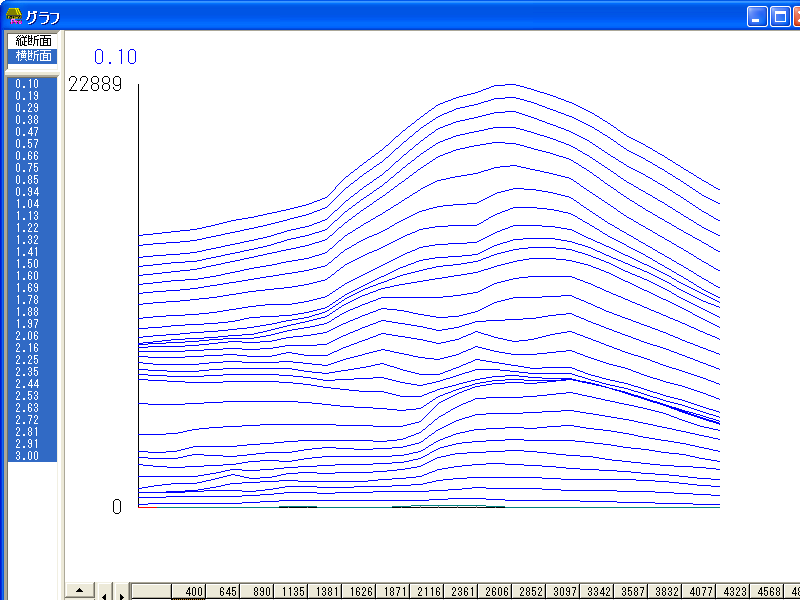Viewport: 800px width, 600px height.
Task: Click the 4568 column header
Action: click(x=767, y=592)
